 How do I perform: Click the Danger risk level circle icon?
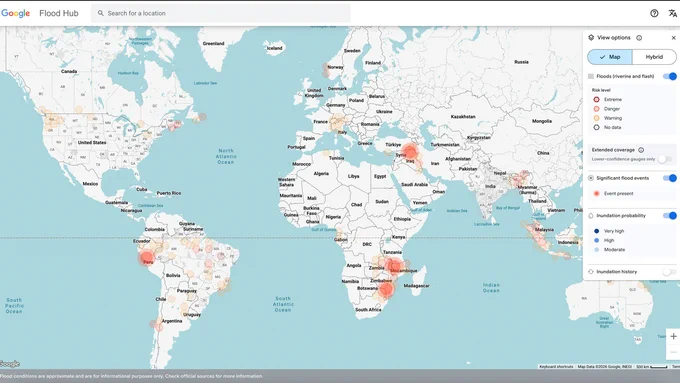(x=596, y=109)
